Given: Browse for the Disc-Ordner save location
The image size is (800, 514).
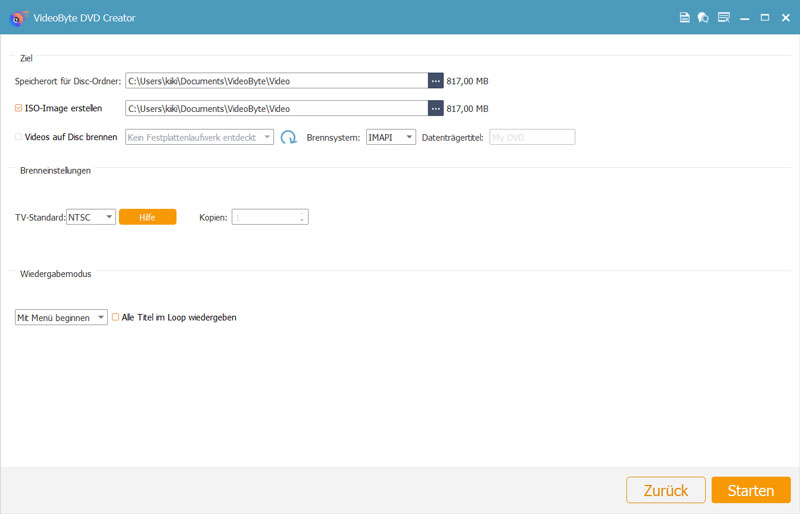Looking at the screenshot, I should (x=435, y=81).
